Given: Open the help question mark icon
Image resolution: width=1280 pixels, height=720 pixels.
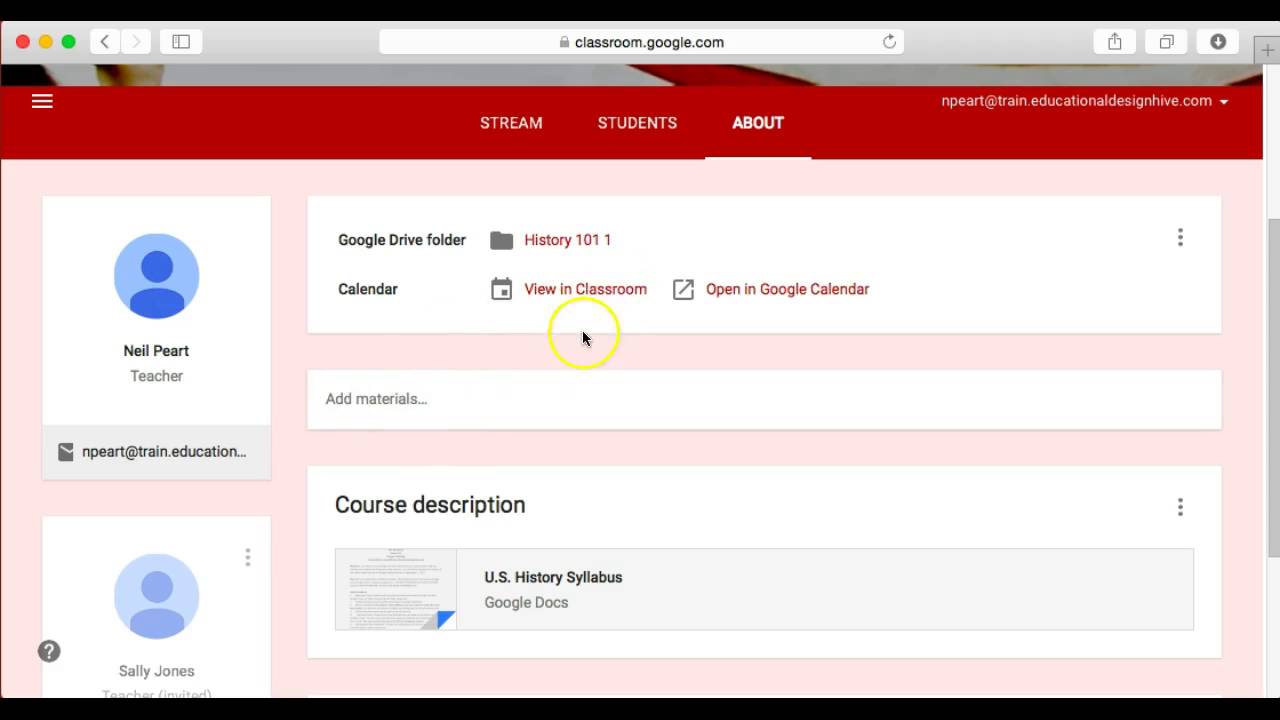Looking at the screenshot, I should coord(49,651).
